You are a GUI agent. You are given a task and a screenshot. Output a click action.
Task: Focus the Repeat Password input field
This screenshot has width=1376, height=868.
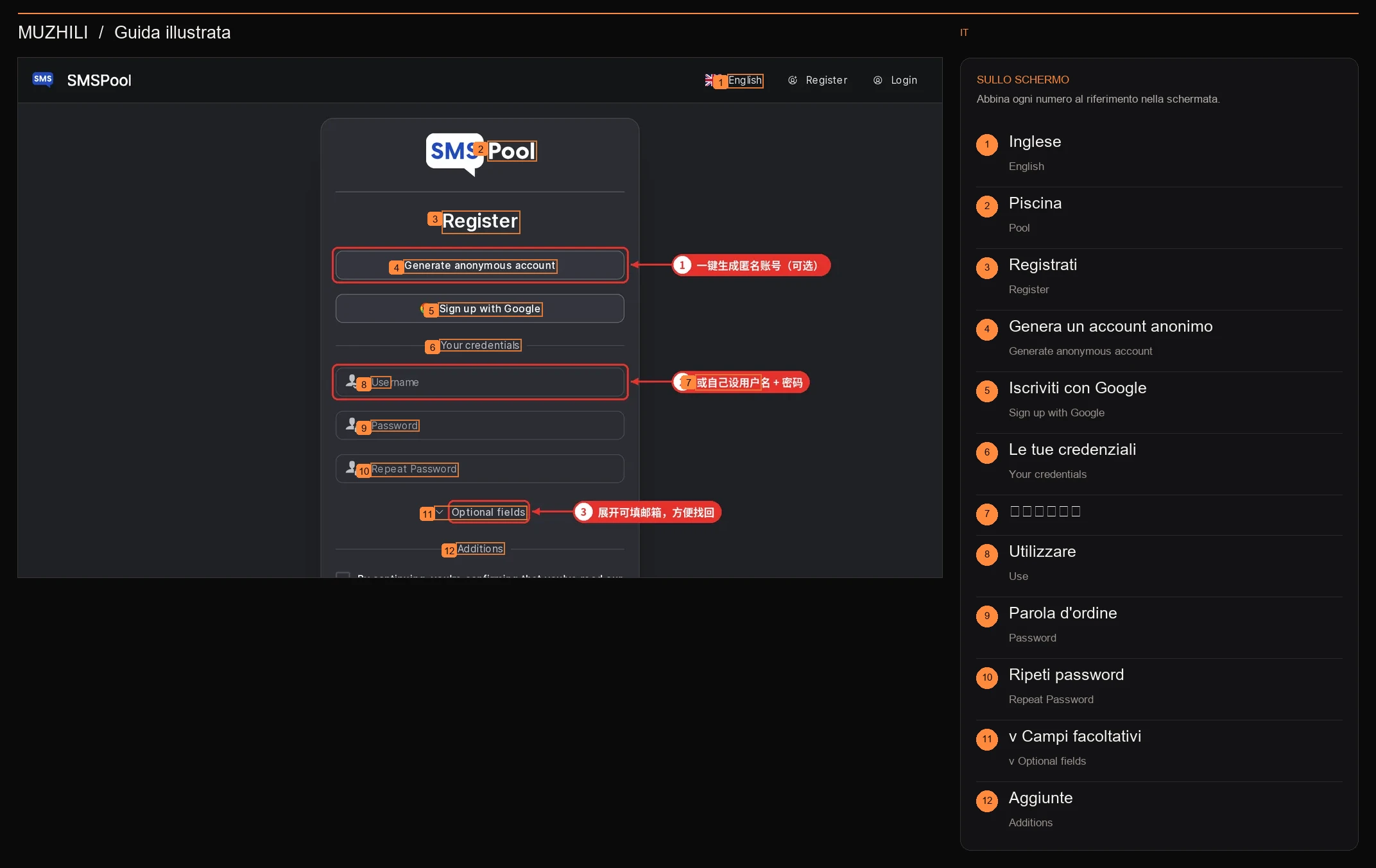tap(479, 469)
